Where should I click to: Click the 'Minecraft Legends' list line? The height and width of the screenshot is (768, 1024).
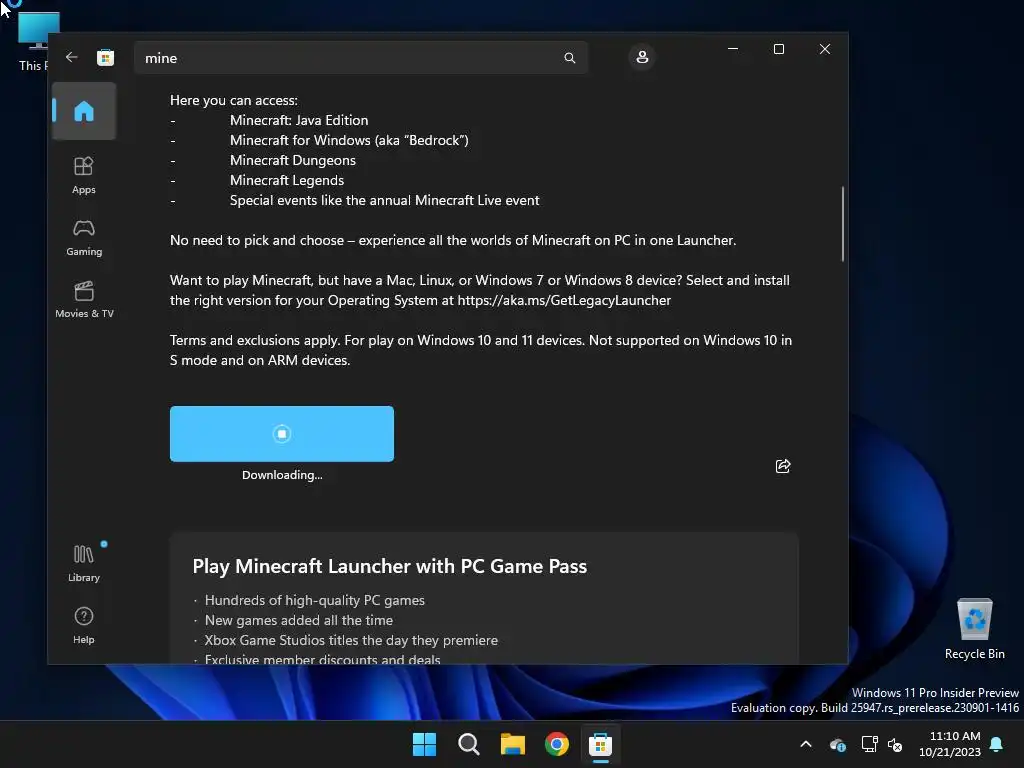tap(287, 180)
